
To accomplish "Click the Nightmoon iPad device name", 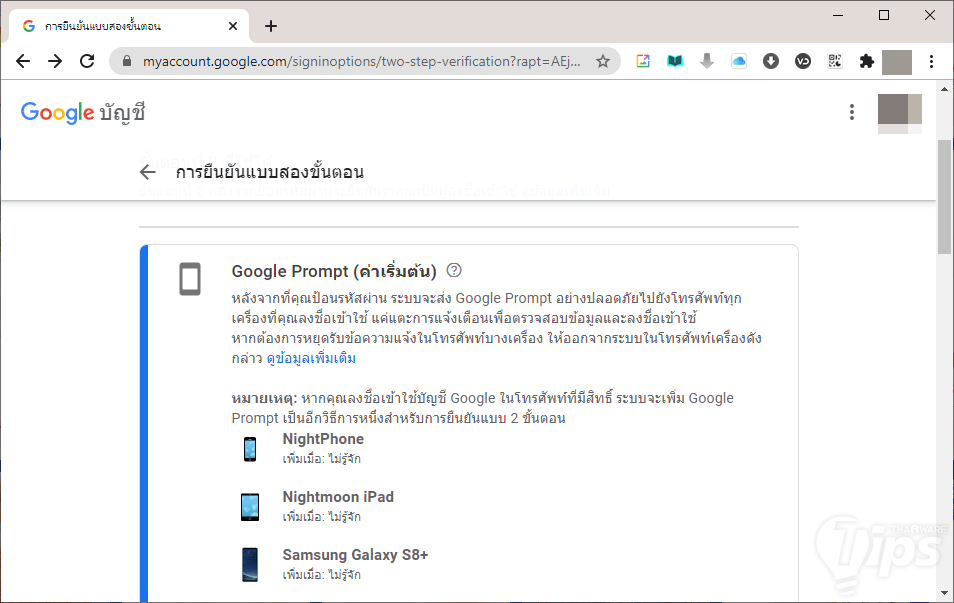I will [x=338, y=497].
